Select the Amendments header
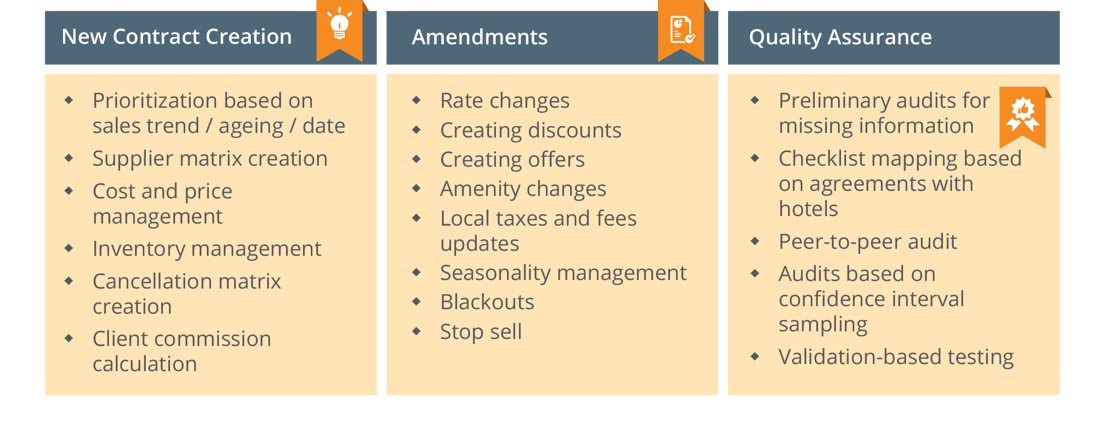Screen dimensions: 1116x421 point(552,37)
